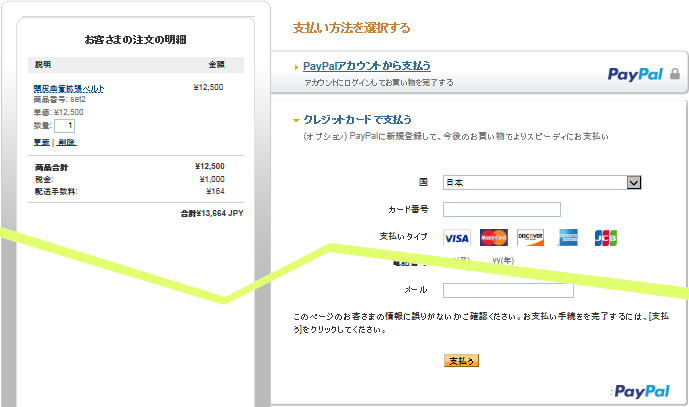Click the PayPal logo at bottom right
The width and height of the screenshot is (689, 407).
[642, 391]
